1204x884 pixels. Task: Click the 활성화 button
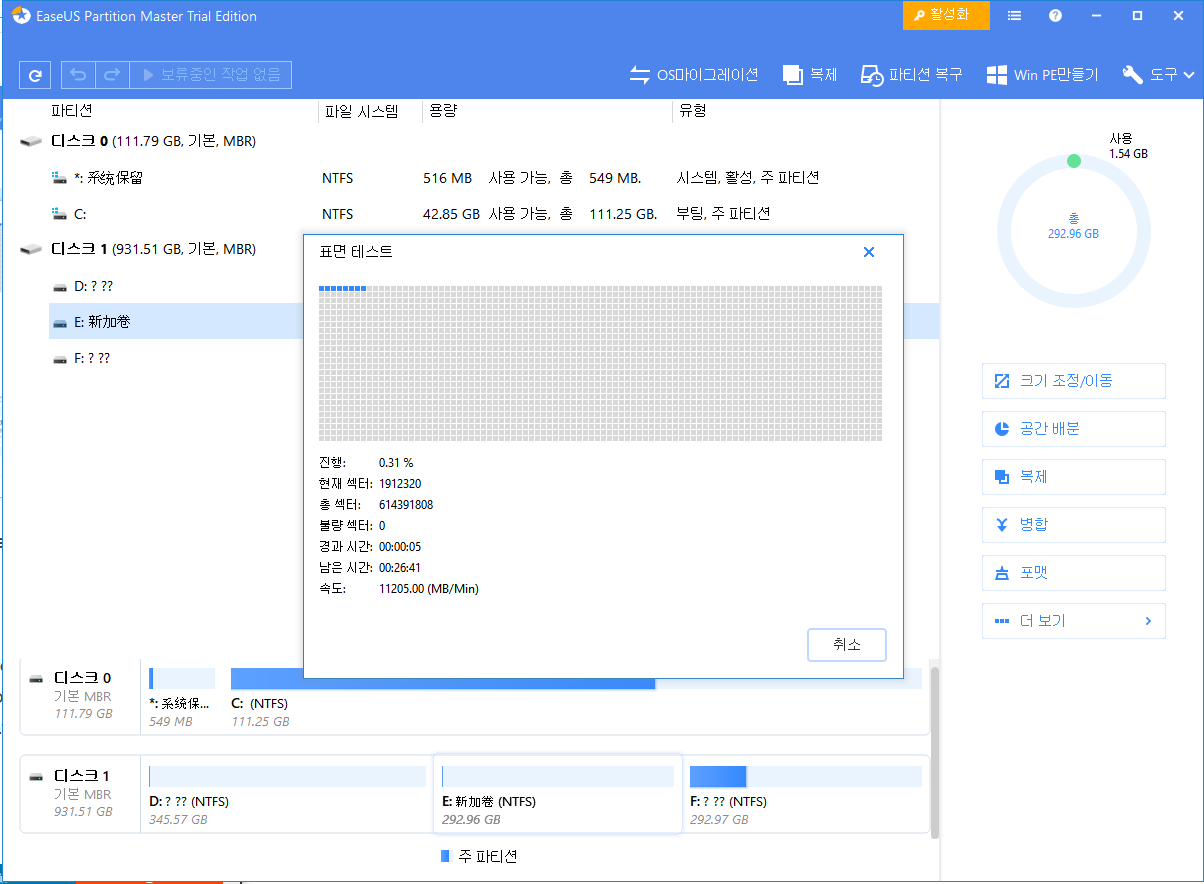[945, 15]
